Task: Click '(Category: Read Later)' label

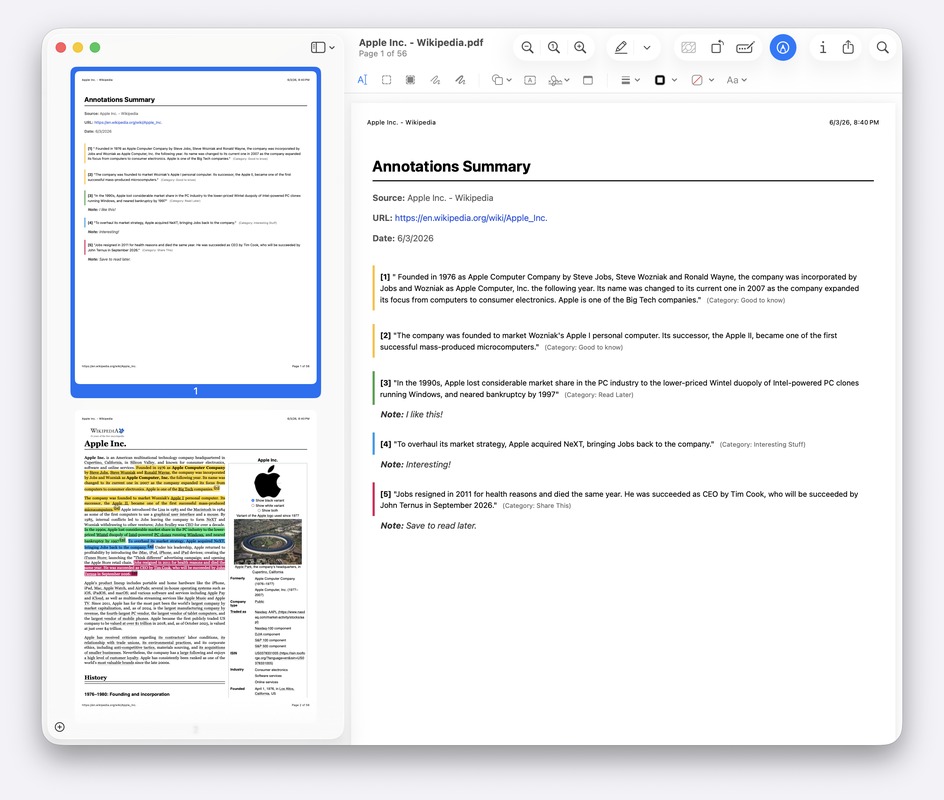Action: coord(599,395)
